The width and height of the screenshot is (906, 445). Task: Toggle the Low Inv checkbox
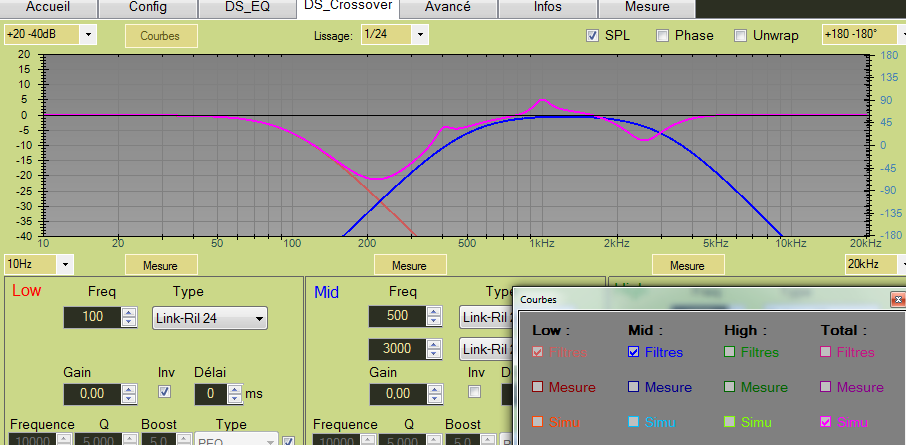coord(166,393)
